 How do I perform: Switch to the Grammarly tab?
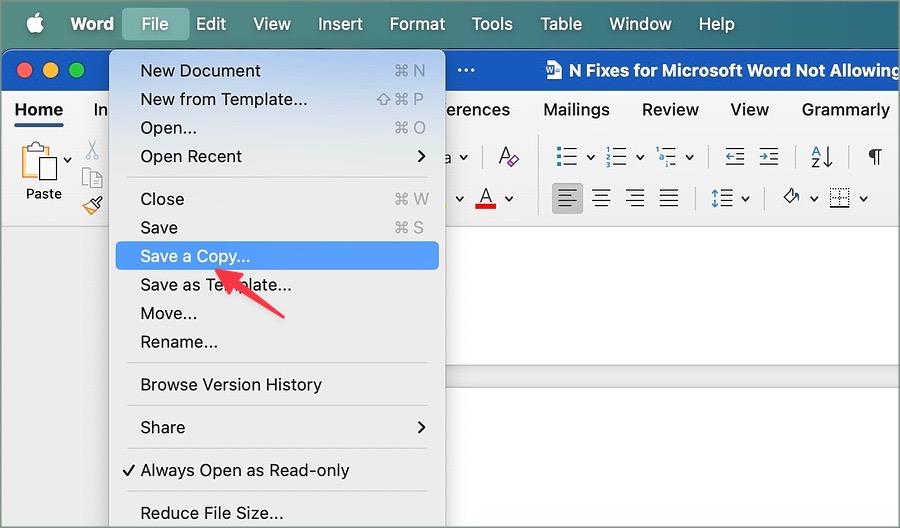(845, 110)
